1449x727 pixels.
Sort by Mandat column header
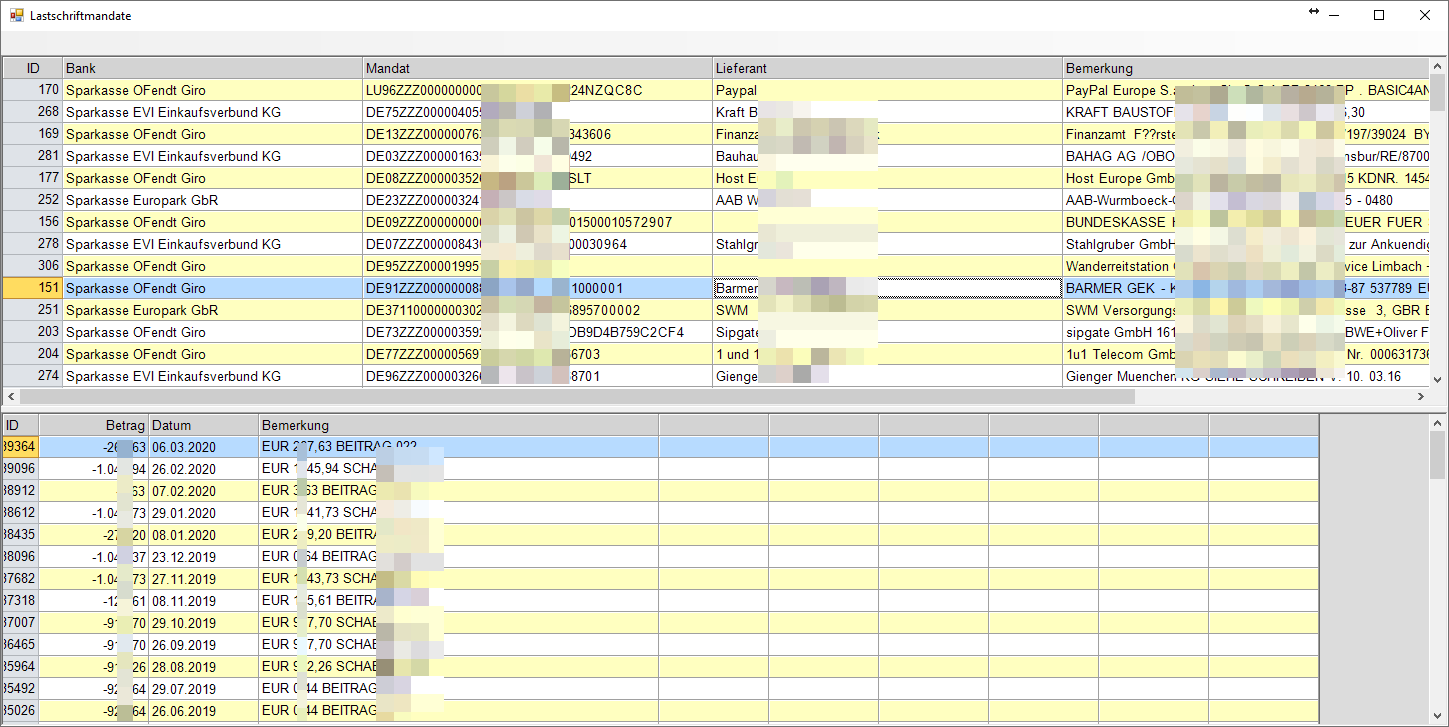[x=538, y=68]
